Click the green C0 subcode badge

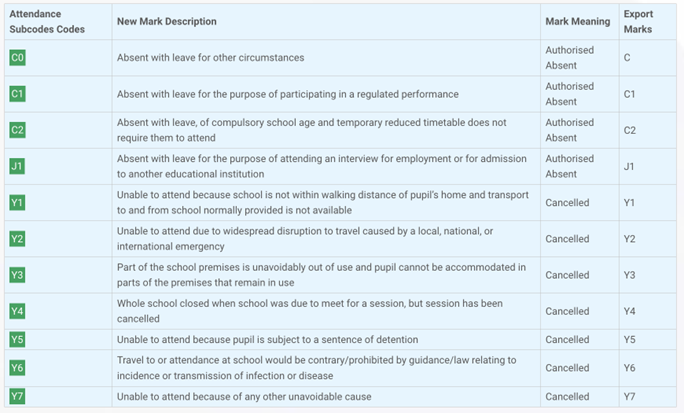click(x=17, y=58)
